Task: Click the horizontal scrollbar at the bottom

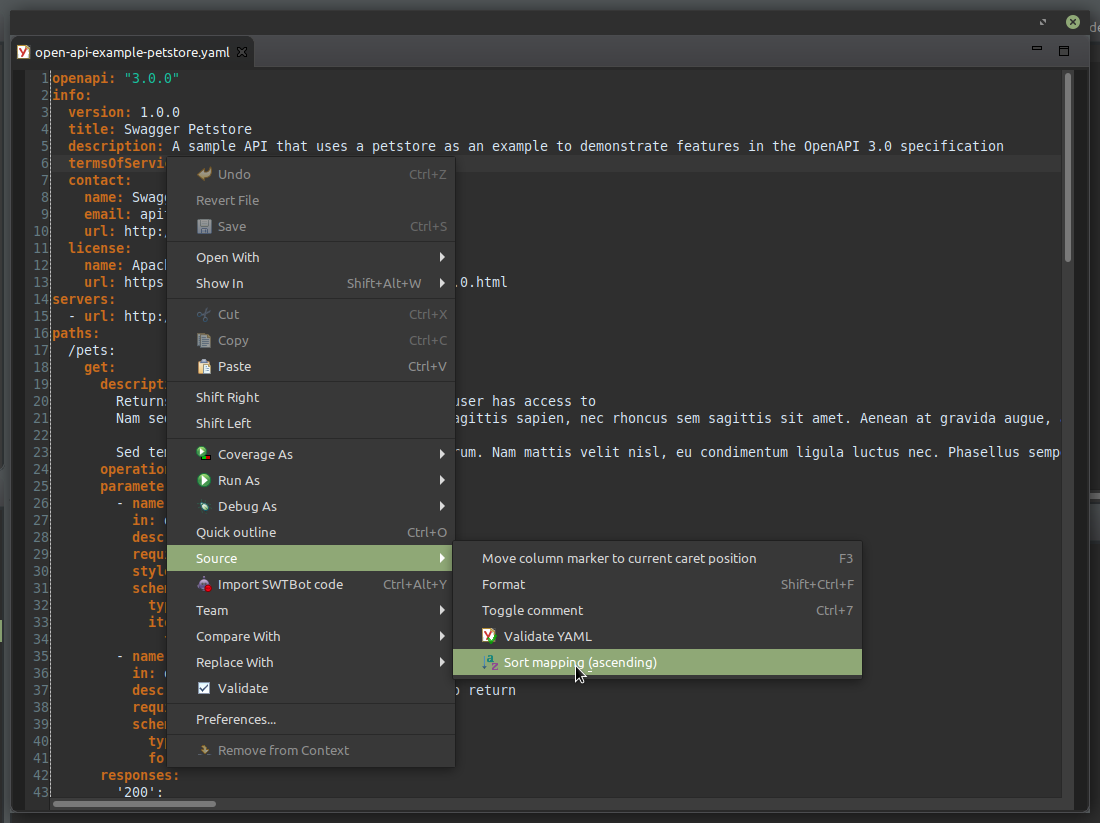Action: [x=135, y=803]
